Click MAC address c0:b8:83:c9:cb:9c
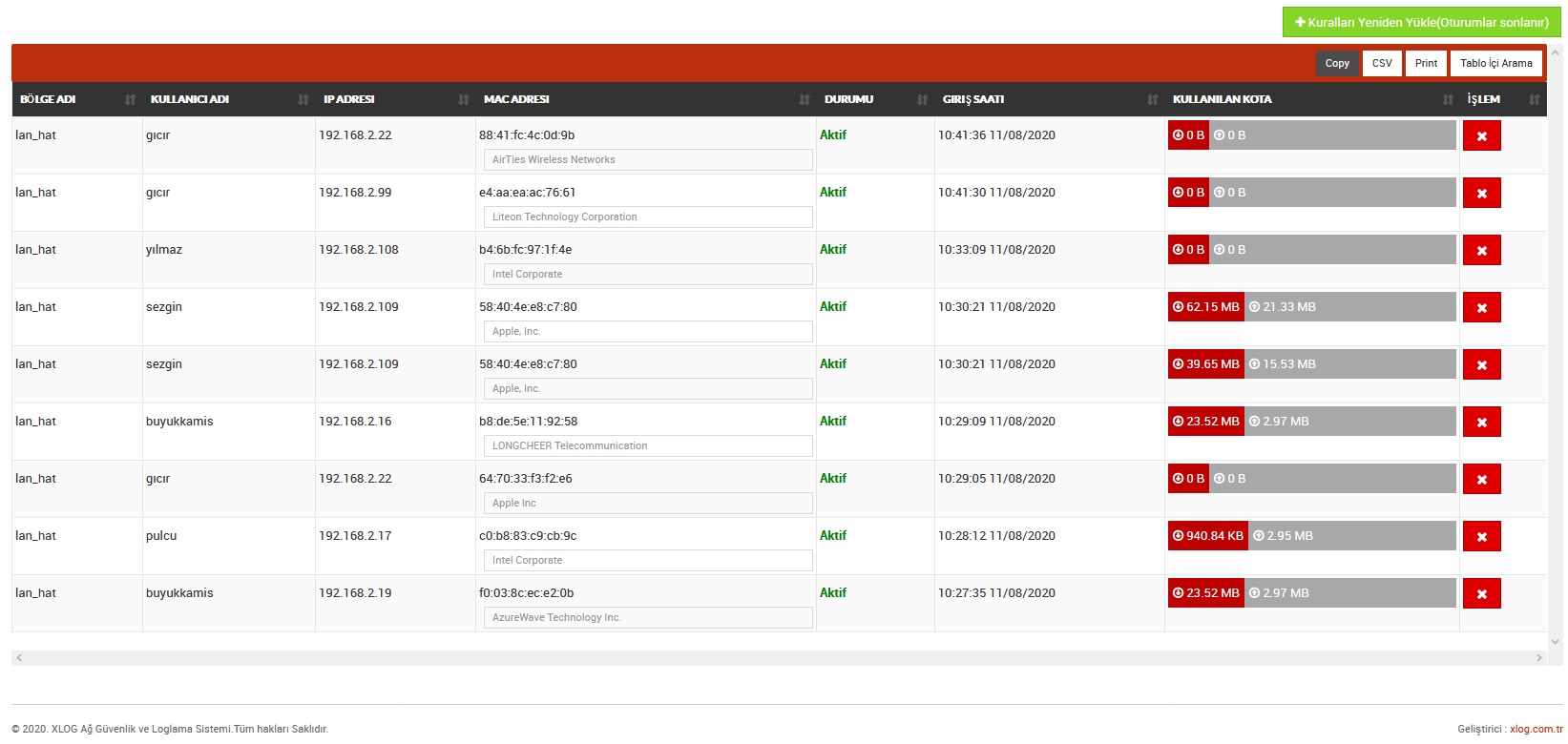The height and width of the screenshot is (744, 1568). [x=528, y=536]
